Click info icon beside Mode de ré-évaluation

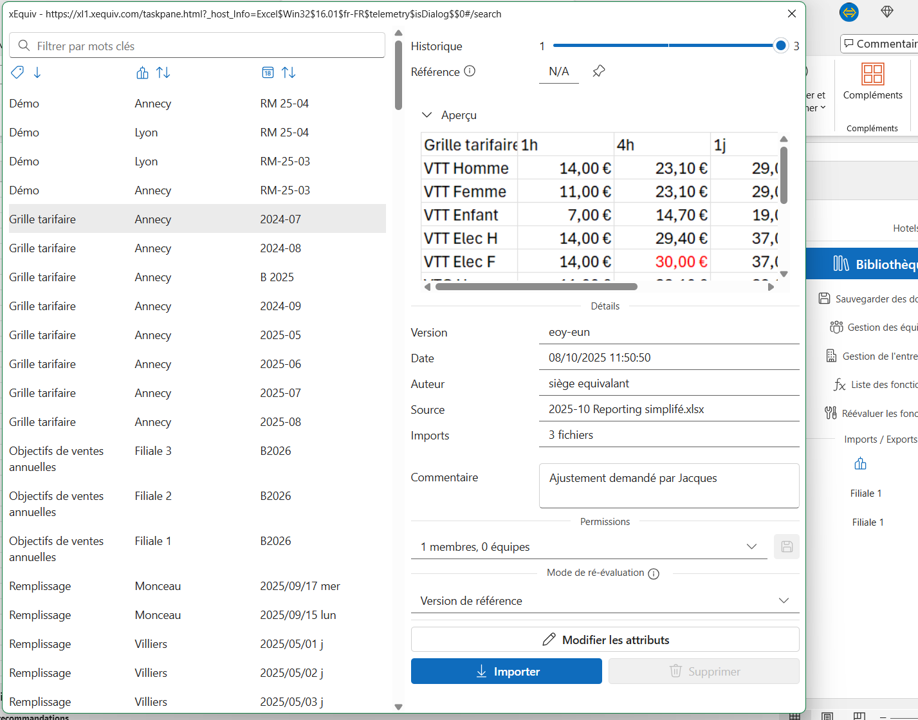tap(654, 574)
